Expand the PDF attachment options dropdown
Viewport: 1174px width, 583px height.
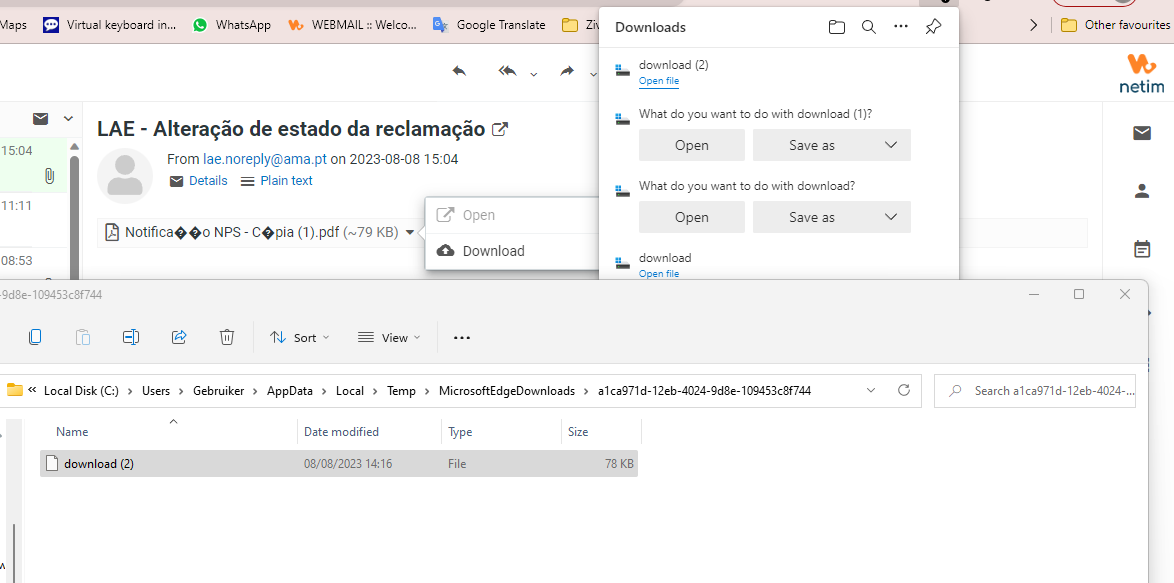pos(410,231)
